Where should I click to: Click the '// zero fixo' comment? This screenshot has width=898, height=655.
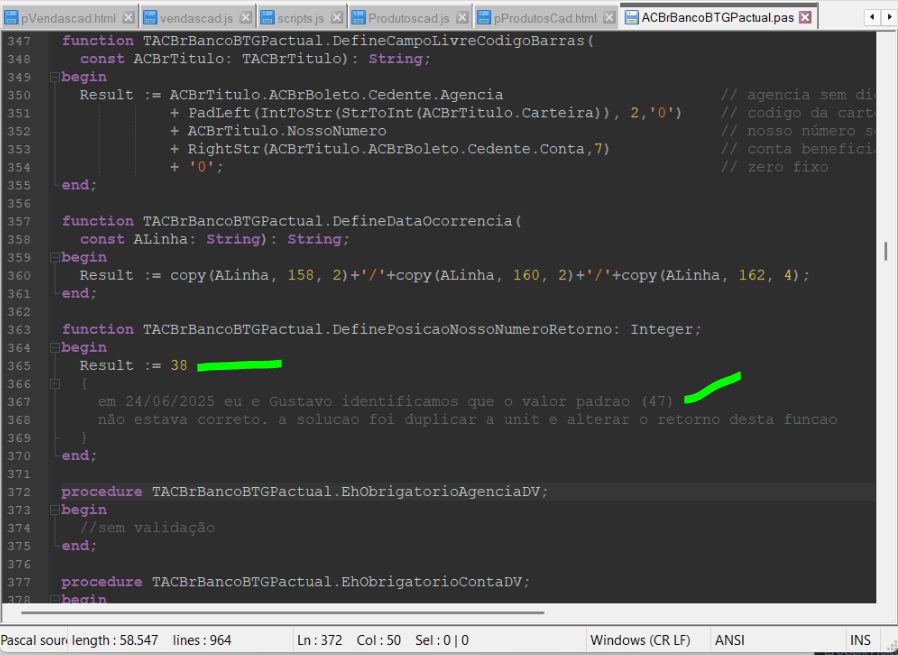pyautogui.click(x=774, y=167)
